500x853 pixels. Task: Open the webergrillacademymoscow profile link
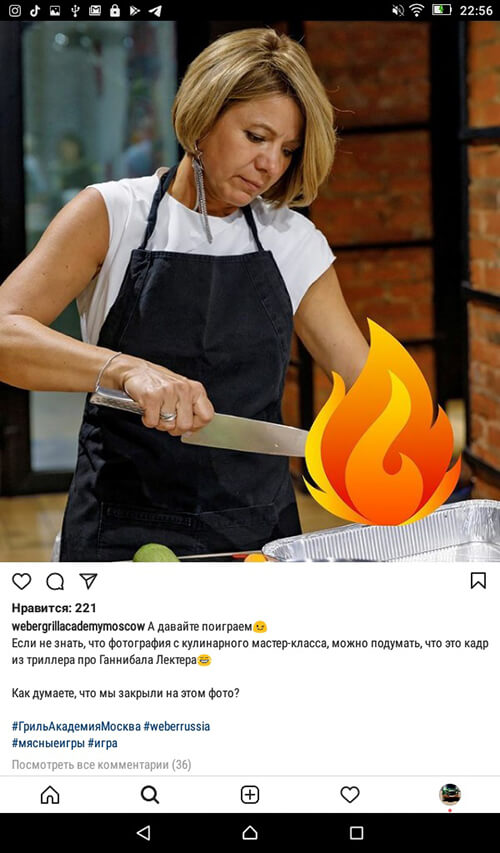coord(78,626)
